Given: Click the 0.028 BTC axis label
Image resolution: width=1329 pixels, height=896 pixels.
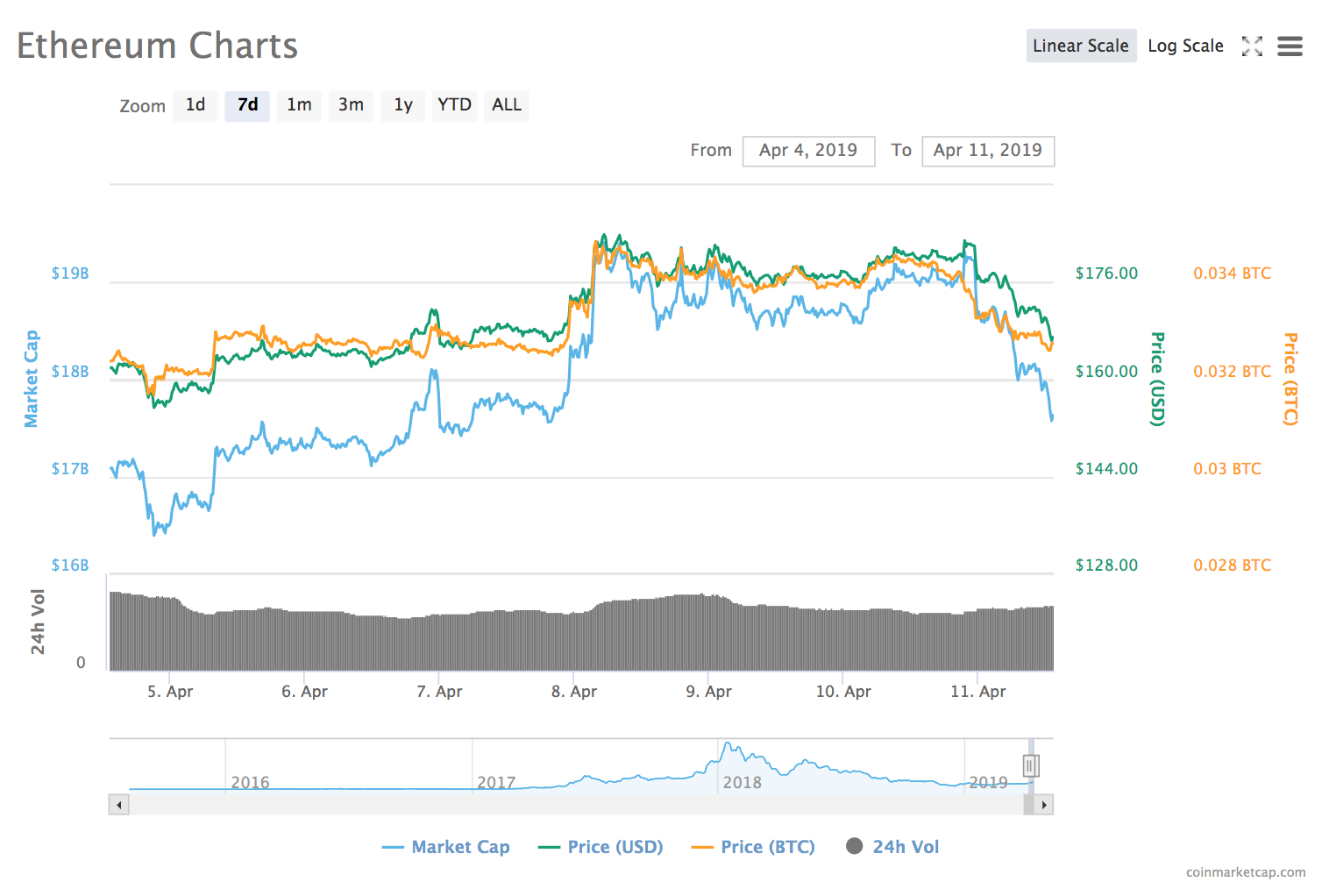Looking at the screenshot, I should point(1232,565).
